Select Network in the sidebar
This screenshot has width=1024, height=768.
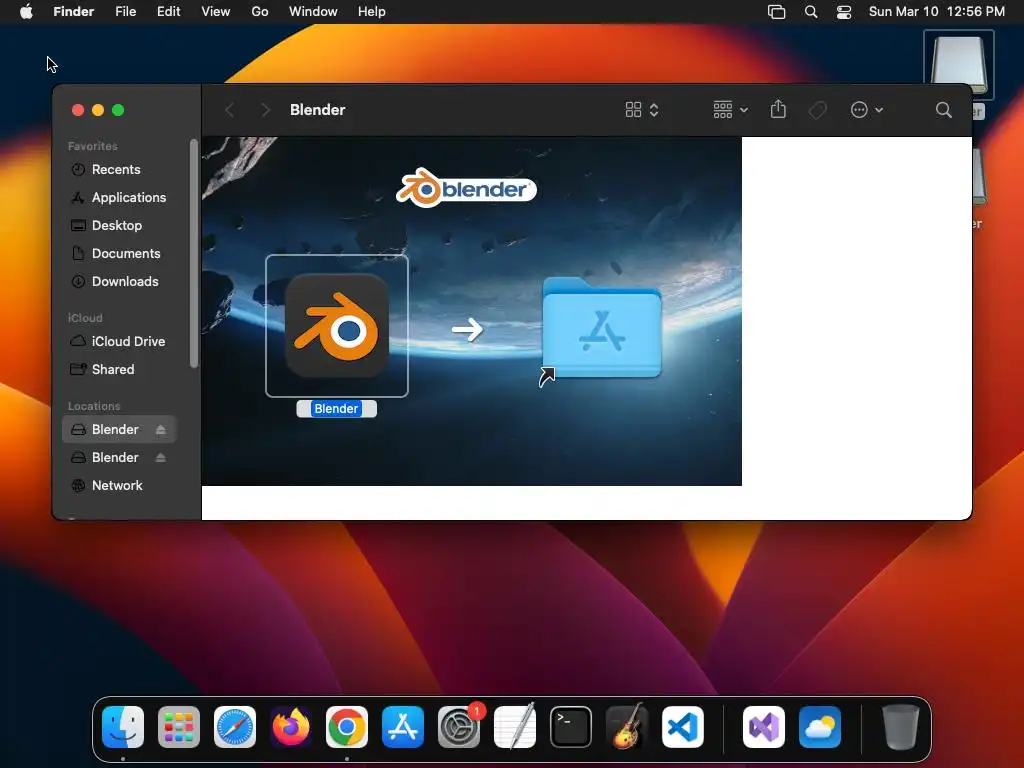119,485
